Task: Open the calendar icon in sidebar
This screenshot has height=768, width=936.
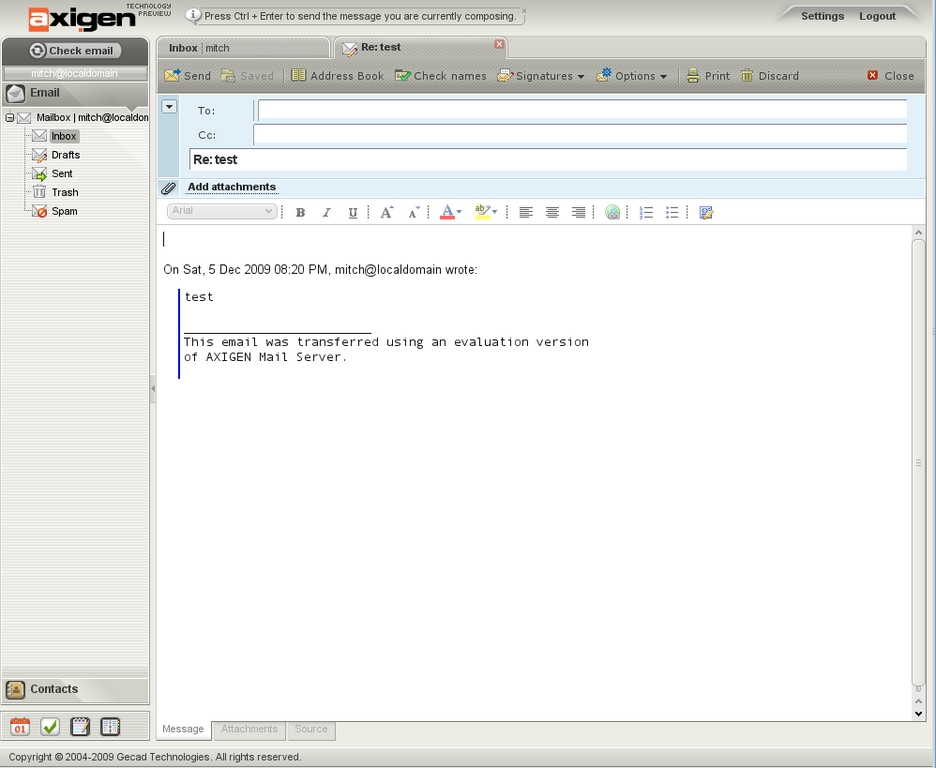Action: [x=20, y=727]
